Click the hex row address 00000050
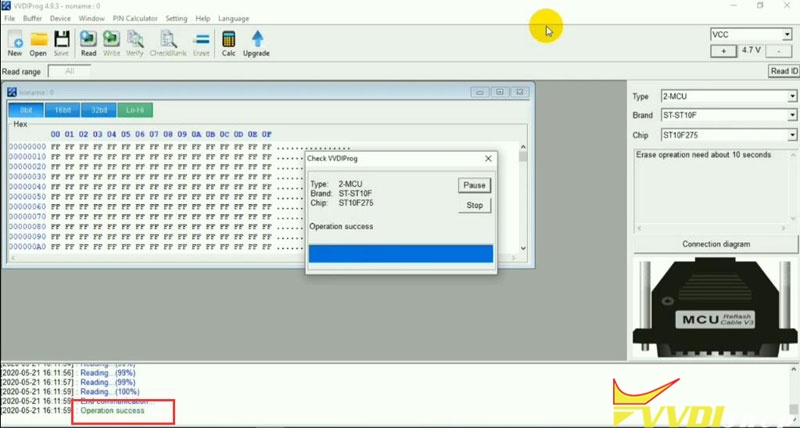Image resolution: width=800 pixels, height=428 pixels. tap(28, 197)
